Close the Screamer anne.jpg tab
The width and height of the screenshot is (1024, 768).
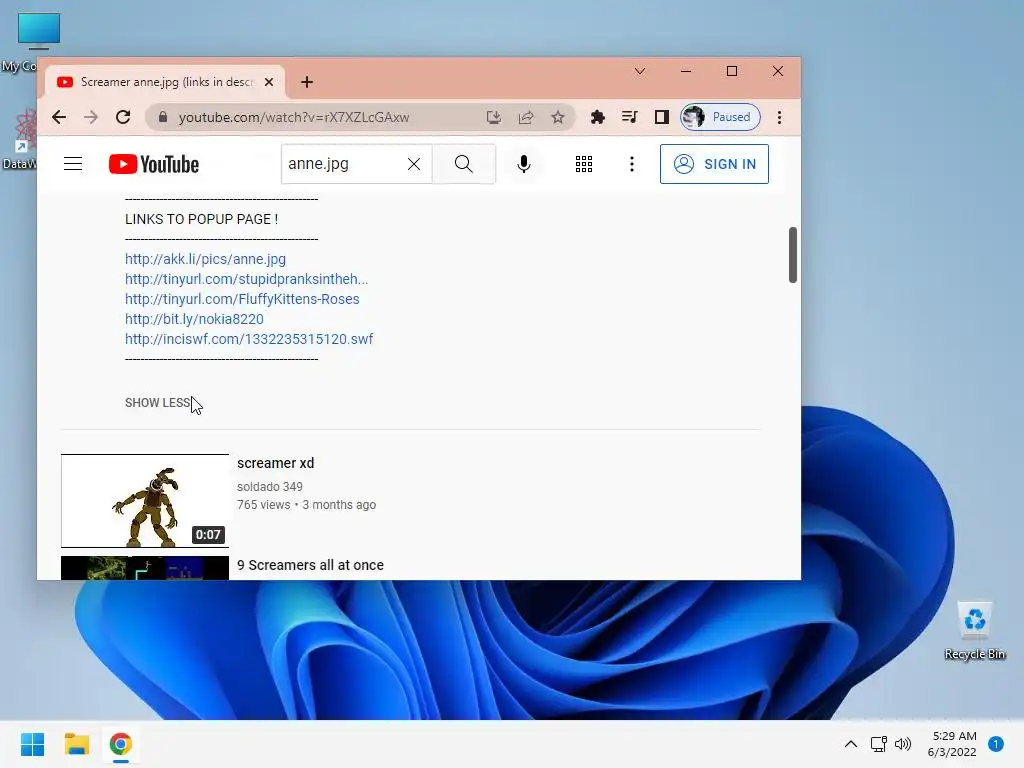tap(268, 82)
